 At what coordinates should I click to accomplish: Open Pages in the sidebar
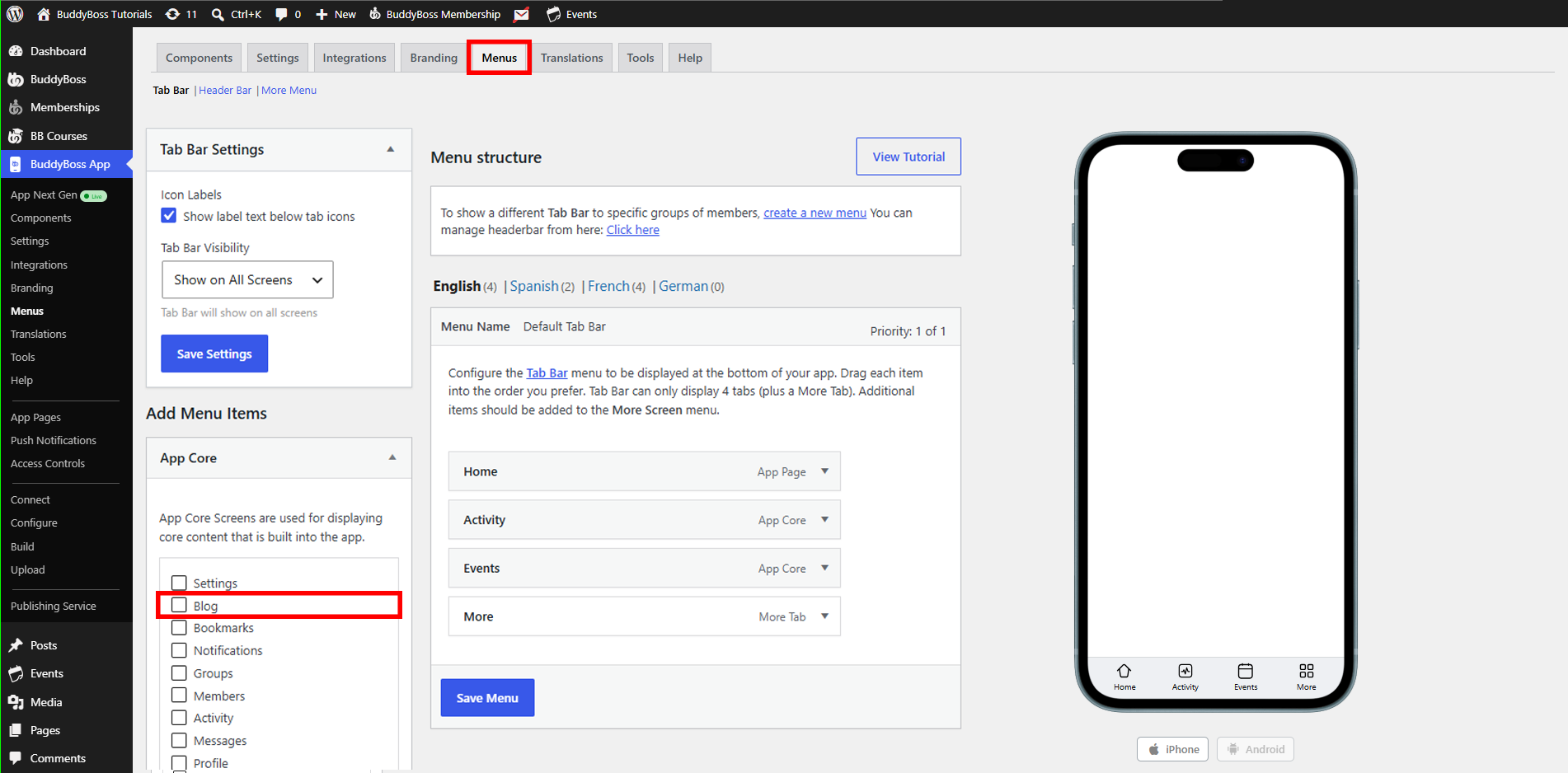click(45, 730)
